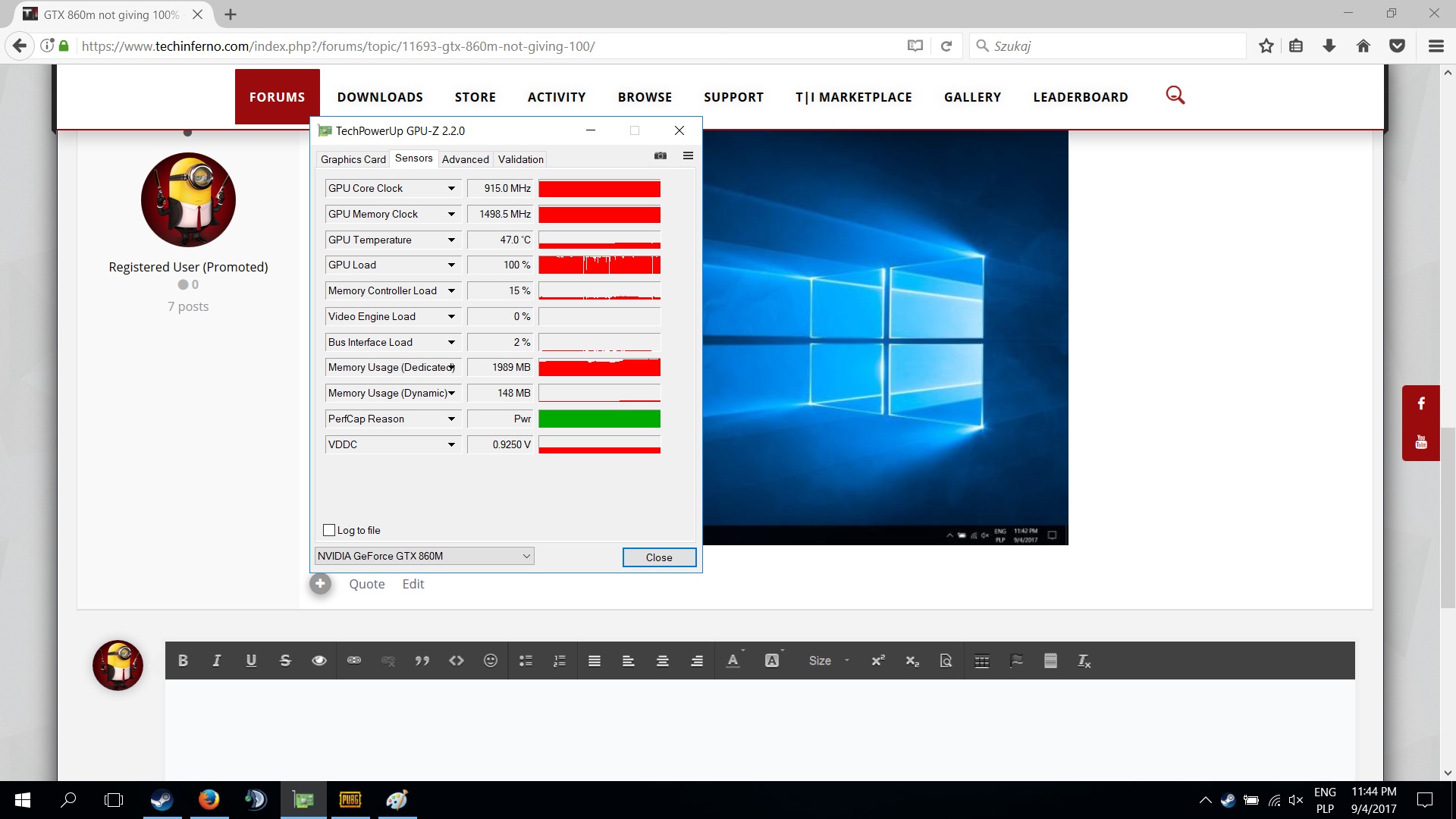The height and width of the screenshot is (819, 1456).
Task: Open the editor font Size dropdown
Action: tap(829, 661)
